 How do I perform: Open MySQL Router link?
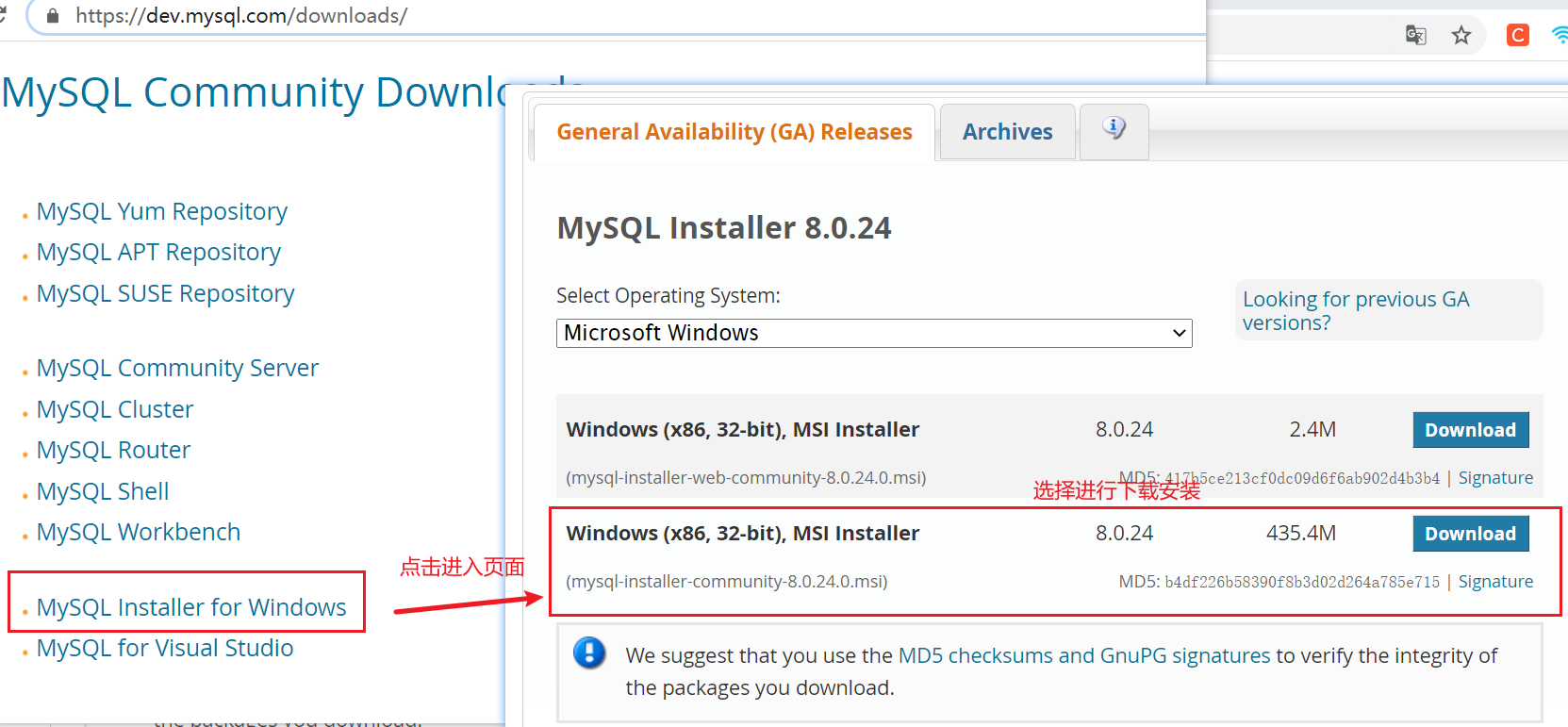click(x=113, y=450)
